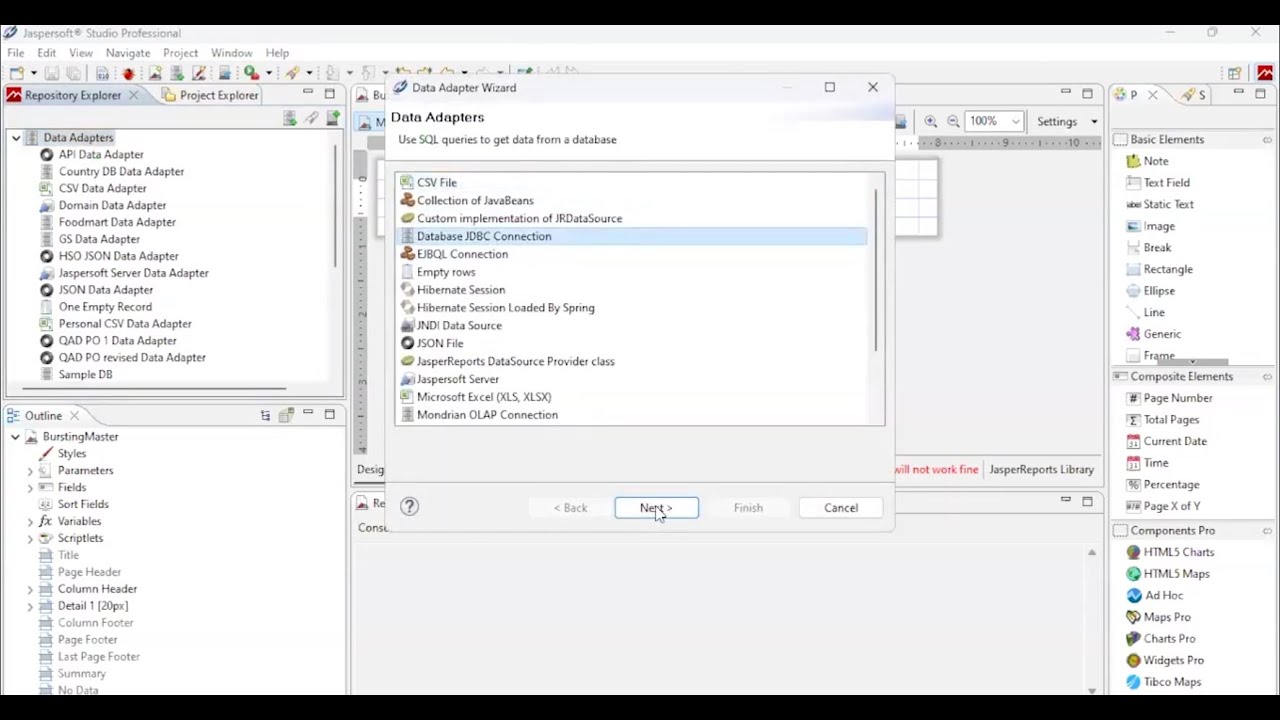
Task: Collapse the BurstingMaster outline node
Action: (x=15, y=437)
